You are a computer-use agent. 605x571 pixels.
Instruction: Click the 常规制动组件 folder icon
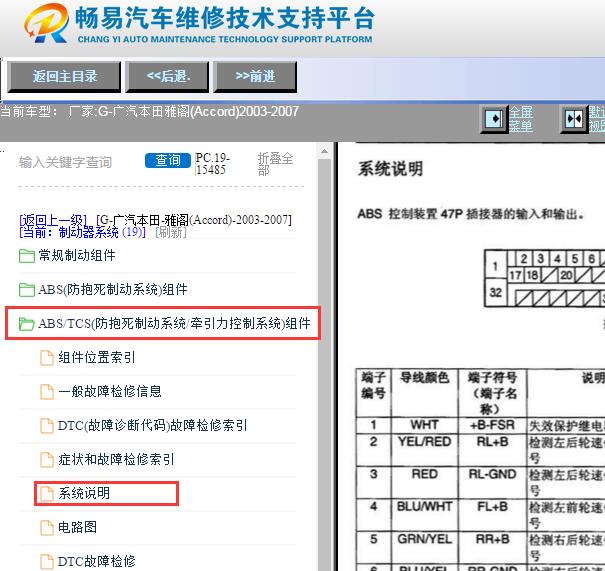pyautogui.click(x=27, y=256)
